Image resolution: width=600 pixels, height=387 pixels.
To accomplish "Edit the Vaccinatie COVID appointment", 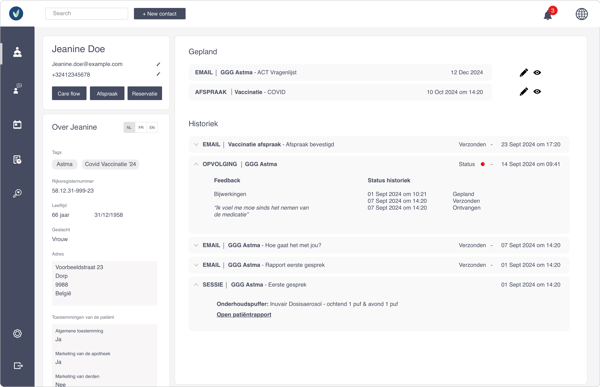I will click(523, 91).
